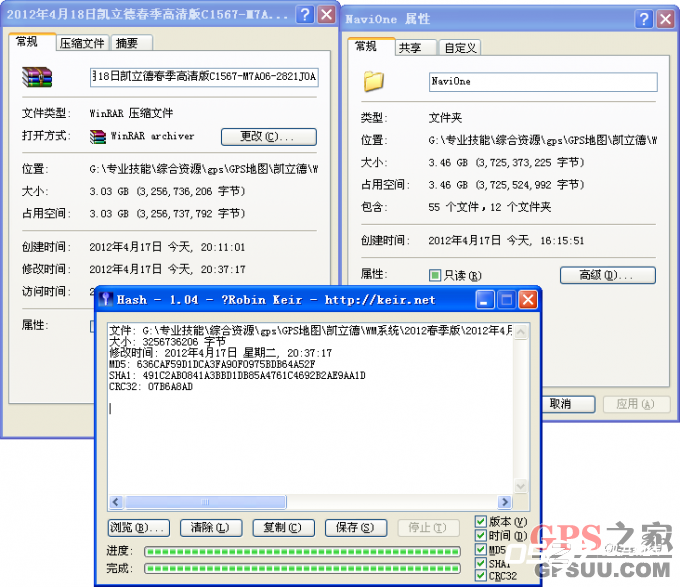The width and height of the screenshot is (680, 587).
Task: Click 取消 button in NaviOne properties
Action: [x=568, y=404]
